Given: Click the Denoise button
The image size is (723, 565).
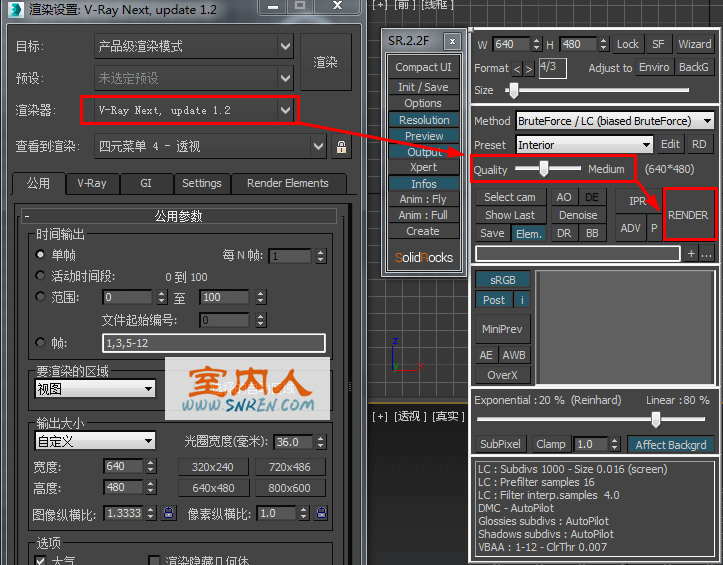Looking at the screenshot, I should [x=578, y=215].
